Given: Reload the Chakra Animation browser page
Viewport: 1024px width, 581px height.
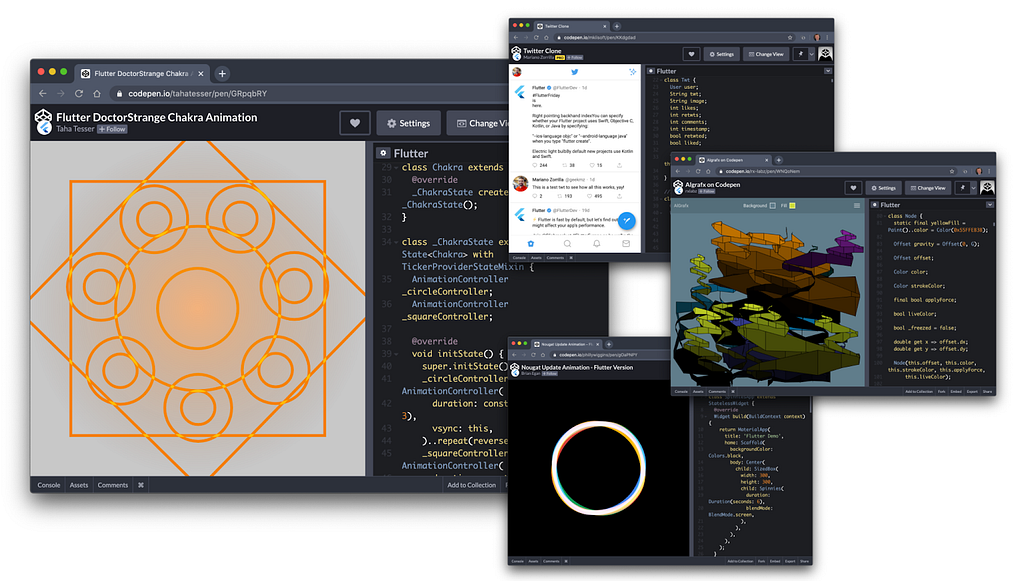Looking at the screenshot, I should pyautogui.click(x=77, y=94).
